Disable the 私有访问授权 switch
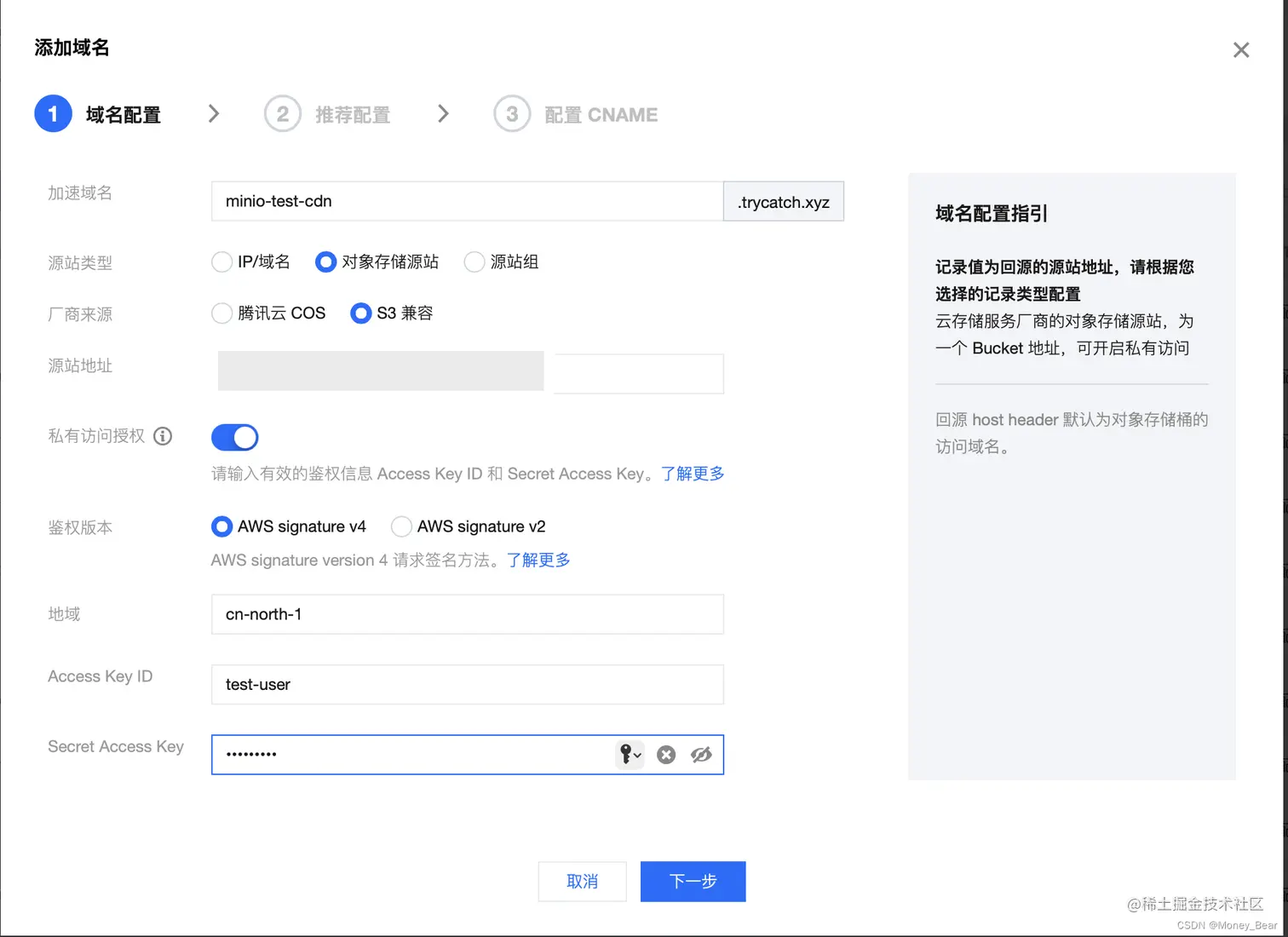The image size is (1288, 937). tap(234, 437)
